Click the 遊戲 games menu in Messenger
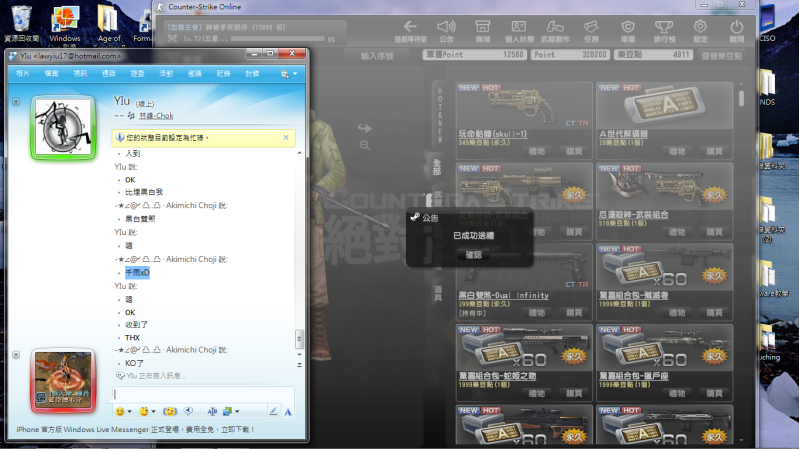Screen dimensions: 799x449 point(138,74)
